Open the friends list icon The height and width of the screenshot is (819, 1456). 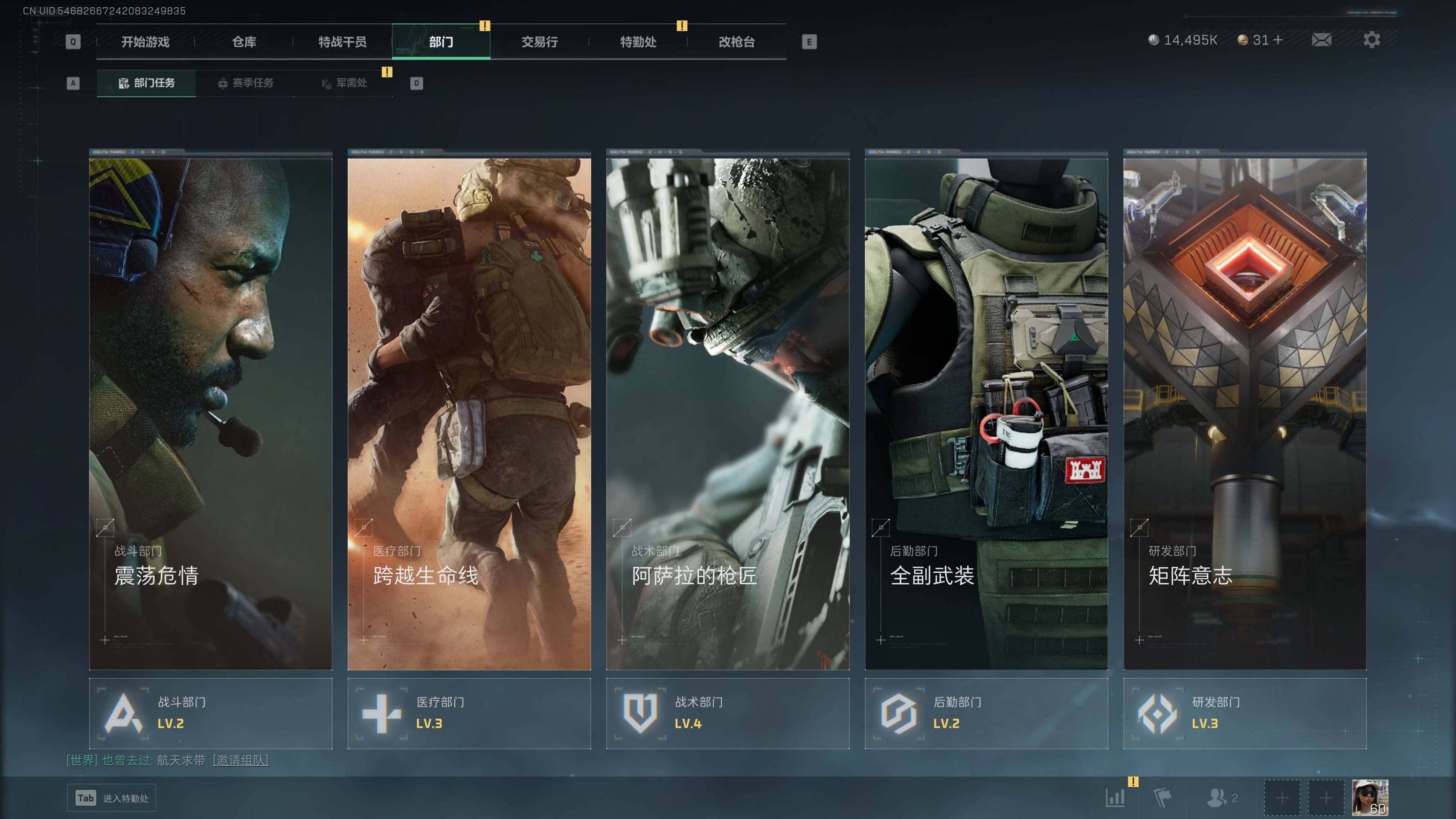pos(1217,798)
